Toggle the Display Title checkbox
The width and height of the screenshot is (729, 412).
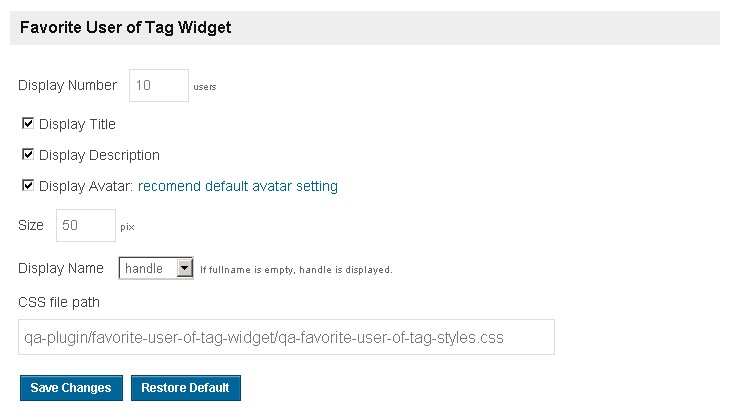coord(28,124)
